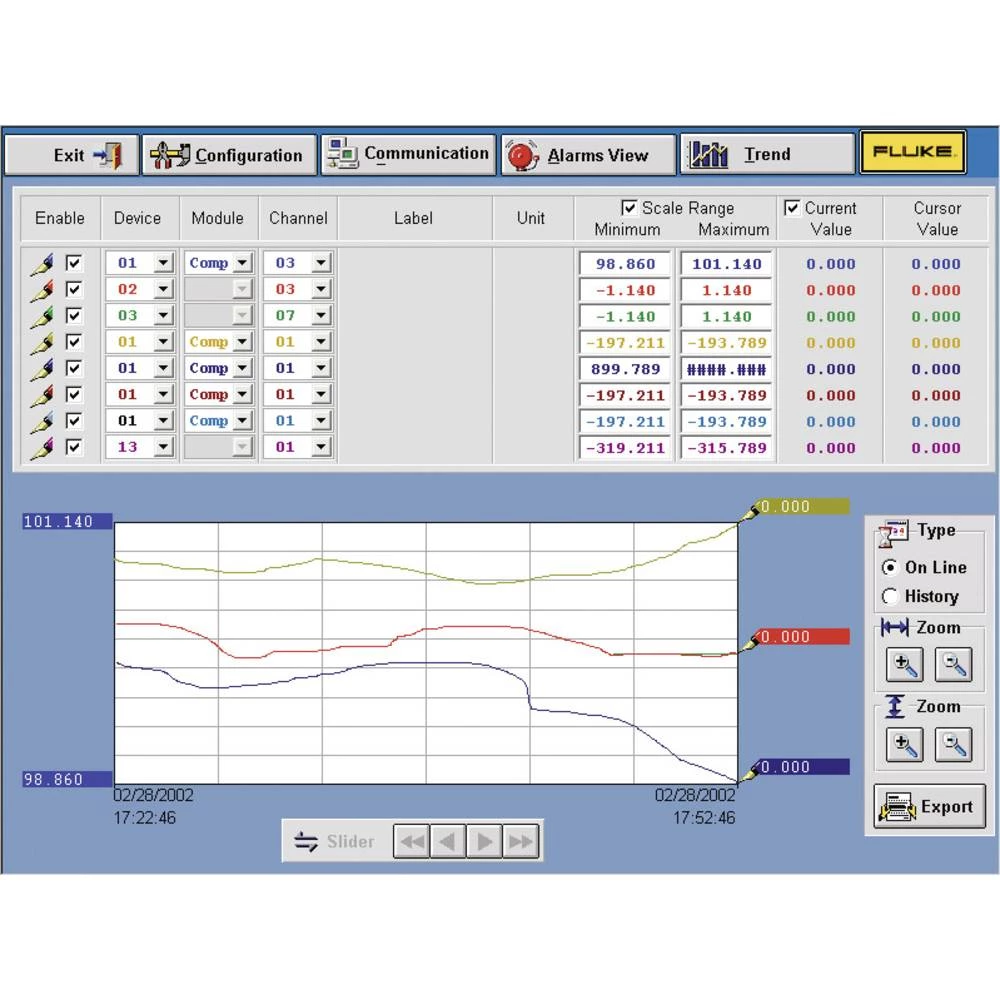Image resolution: width=1000 pixels, height=1000 pixels.
Task: Exit the application
Action: point(70,153)
